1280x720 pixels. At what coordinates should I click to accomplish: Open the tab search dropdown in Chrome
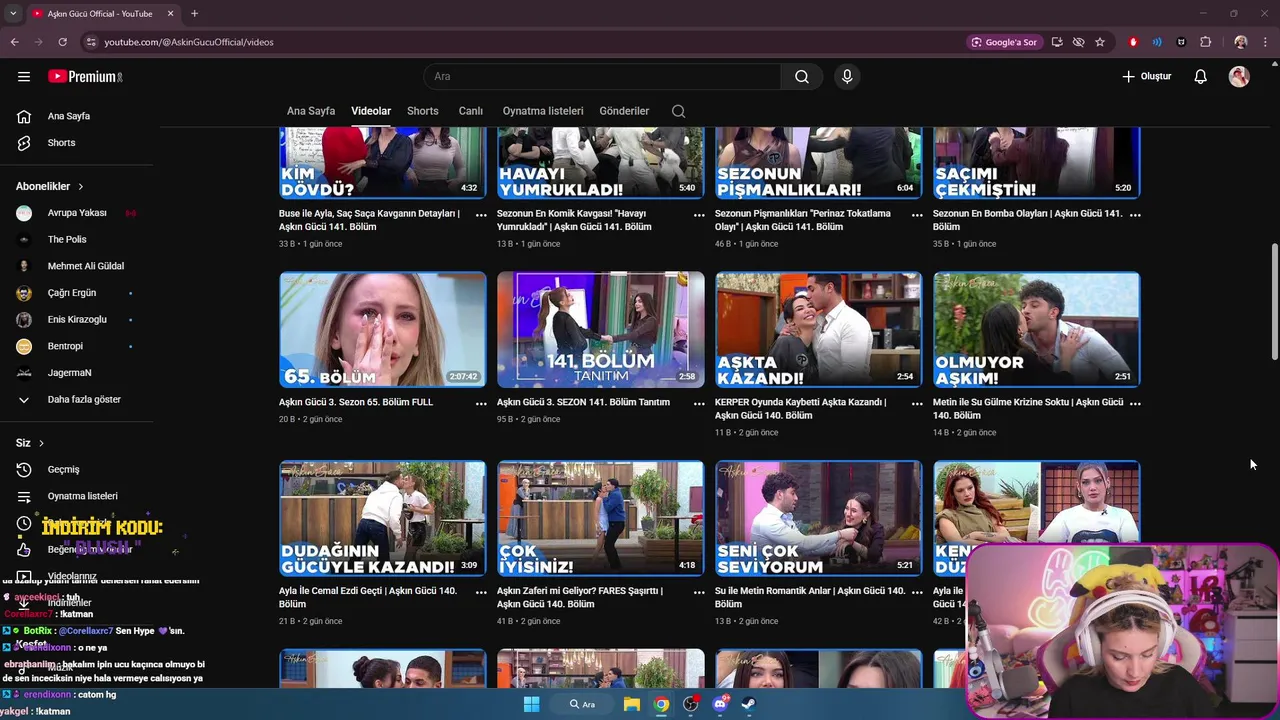coord(13,13)
